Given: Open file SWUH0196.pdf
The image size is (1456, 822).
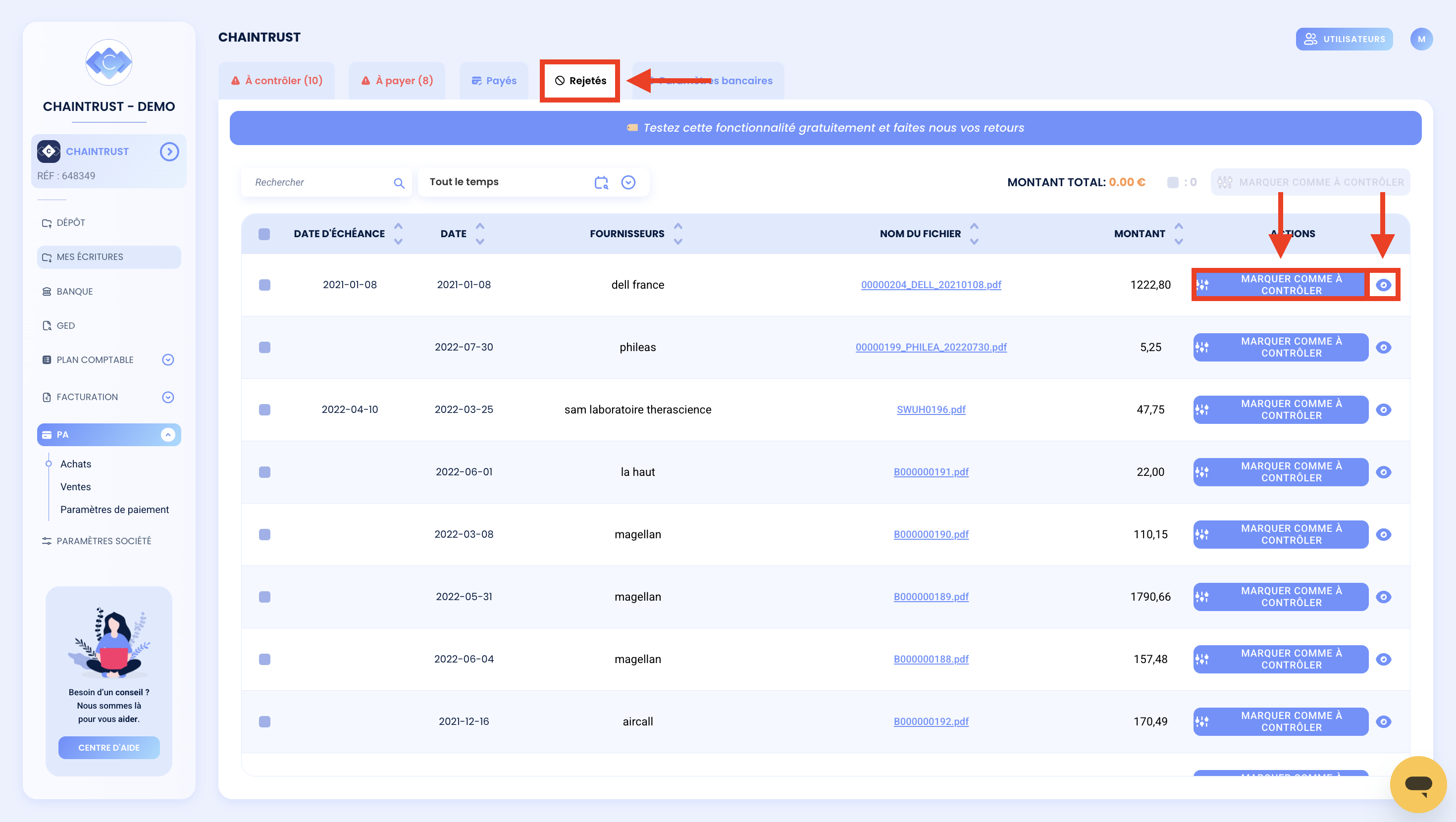Looking at the screenshot, I should [x=931, y=410].
